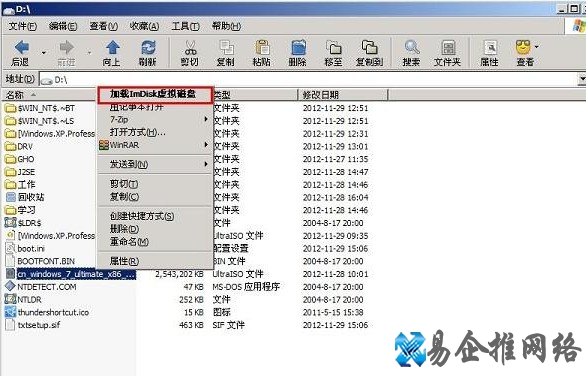Screen dimensions: 586x376
Task: Choose 复制(C) in context menu
Action: click(x=155, y=197)
